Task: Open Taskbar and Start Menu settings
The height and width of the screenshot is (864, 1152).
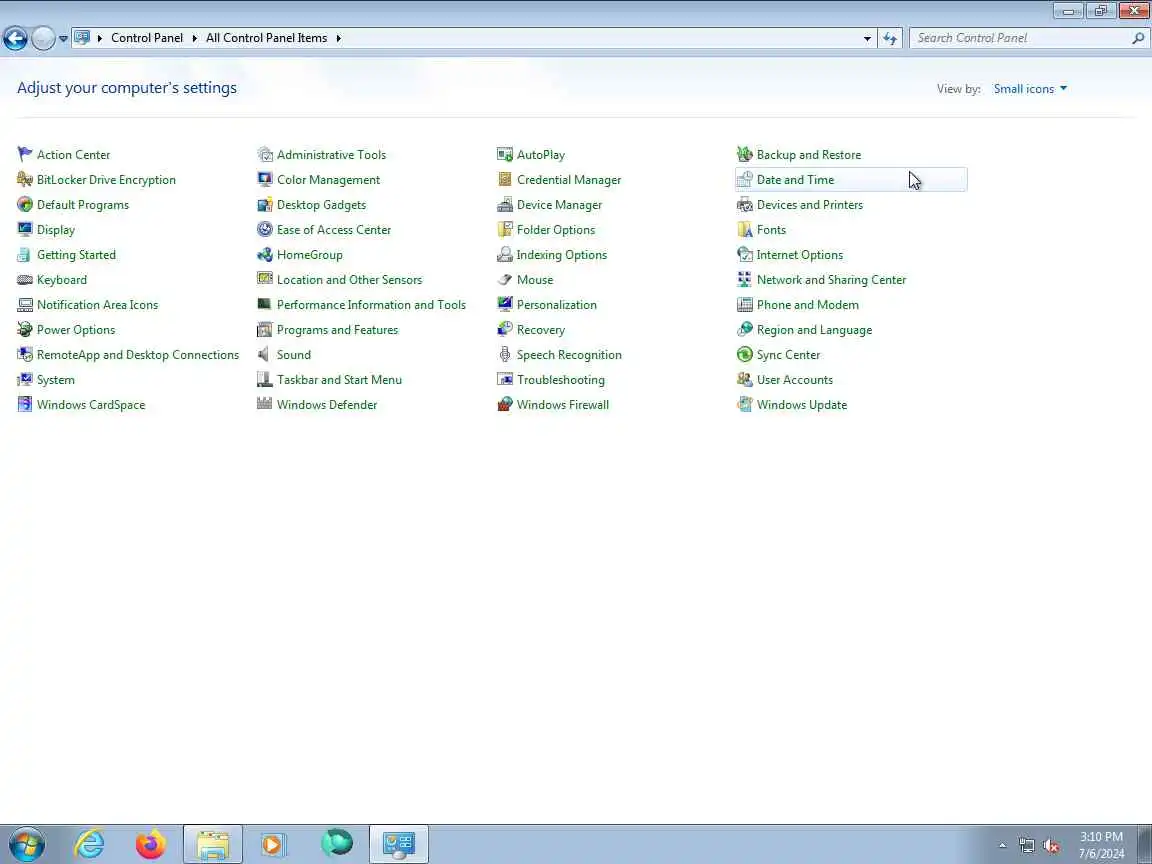Action: coord(339,379)
